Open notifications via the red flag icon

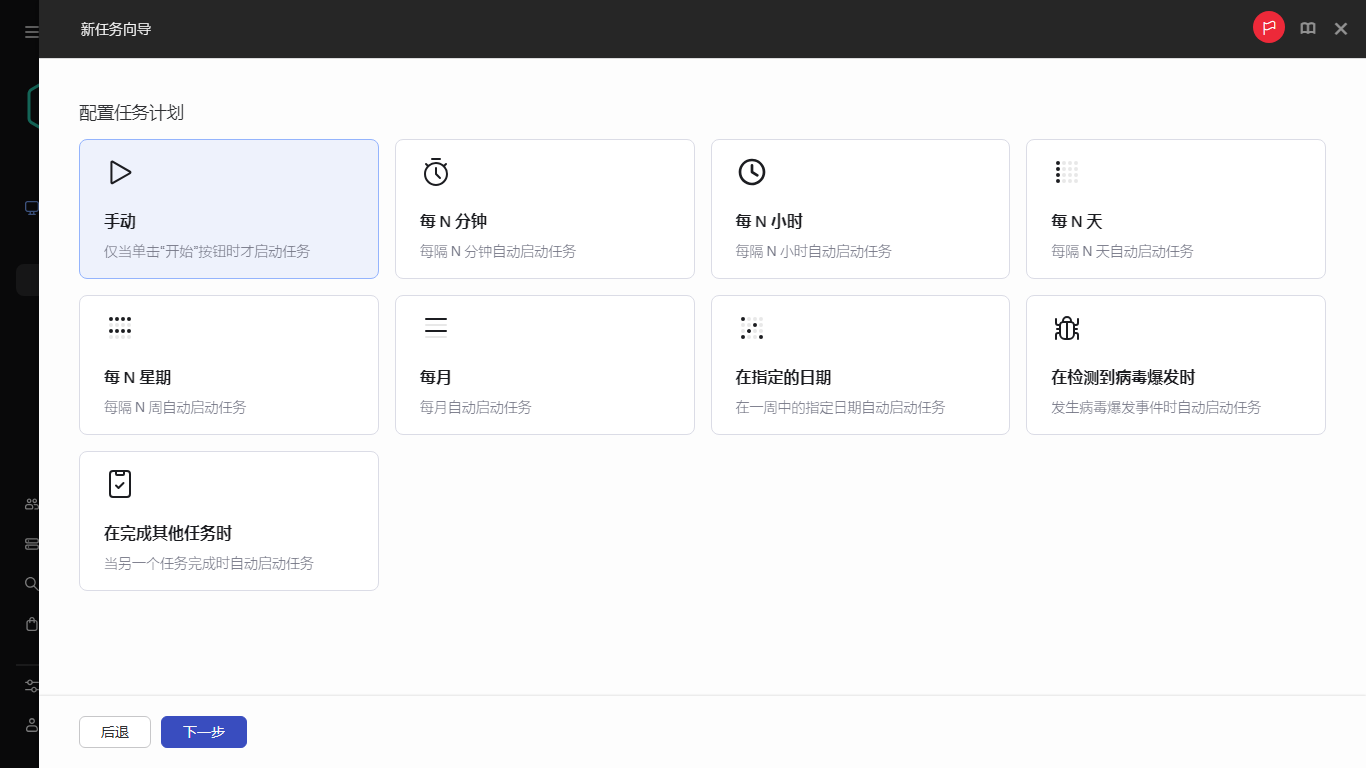tap(1268, 27)
